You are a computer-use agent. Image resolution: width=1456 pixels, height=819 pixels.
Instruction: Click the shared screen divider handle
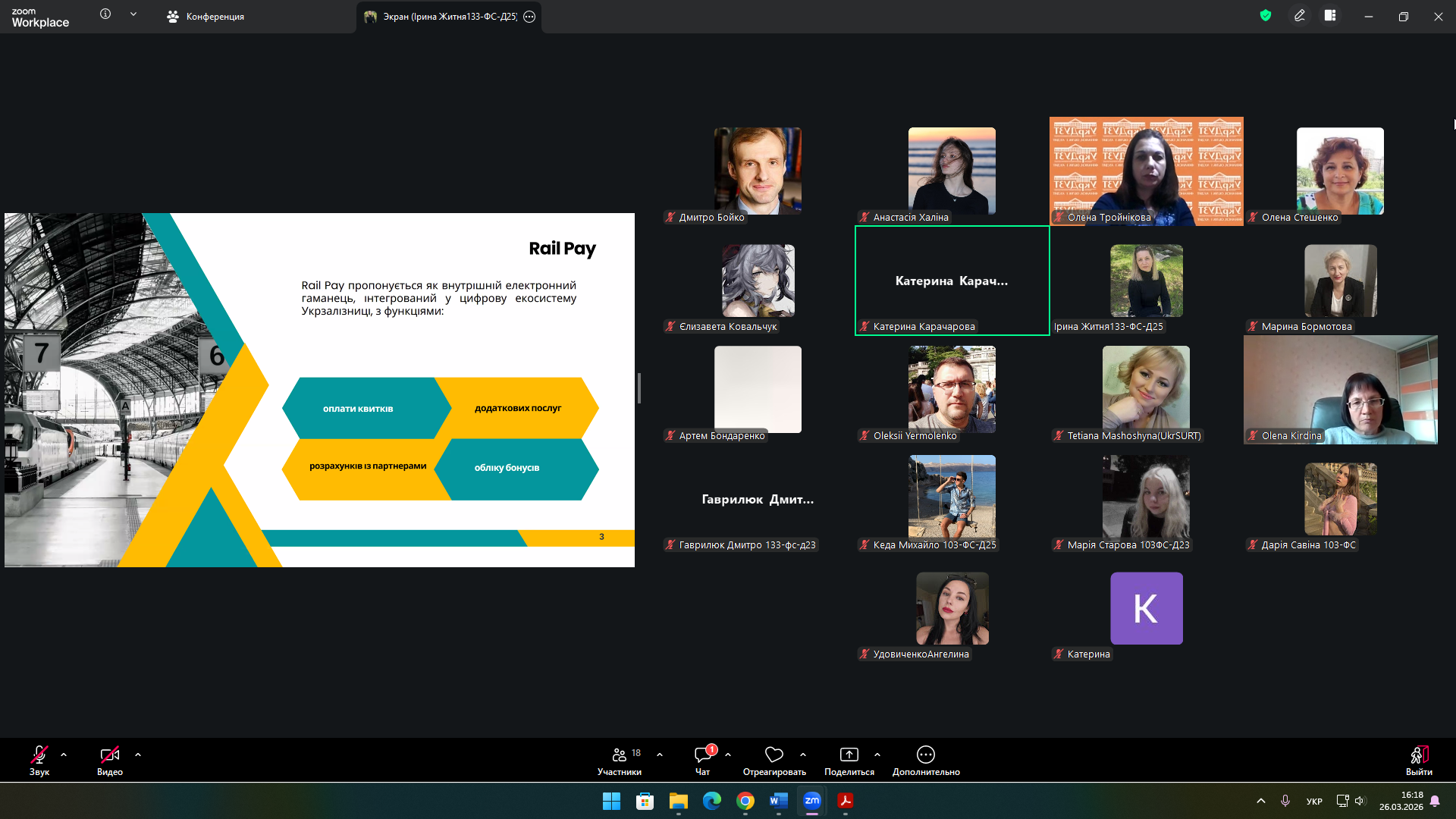[x=639, y=388]
